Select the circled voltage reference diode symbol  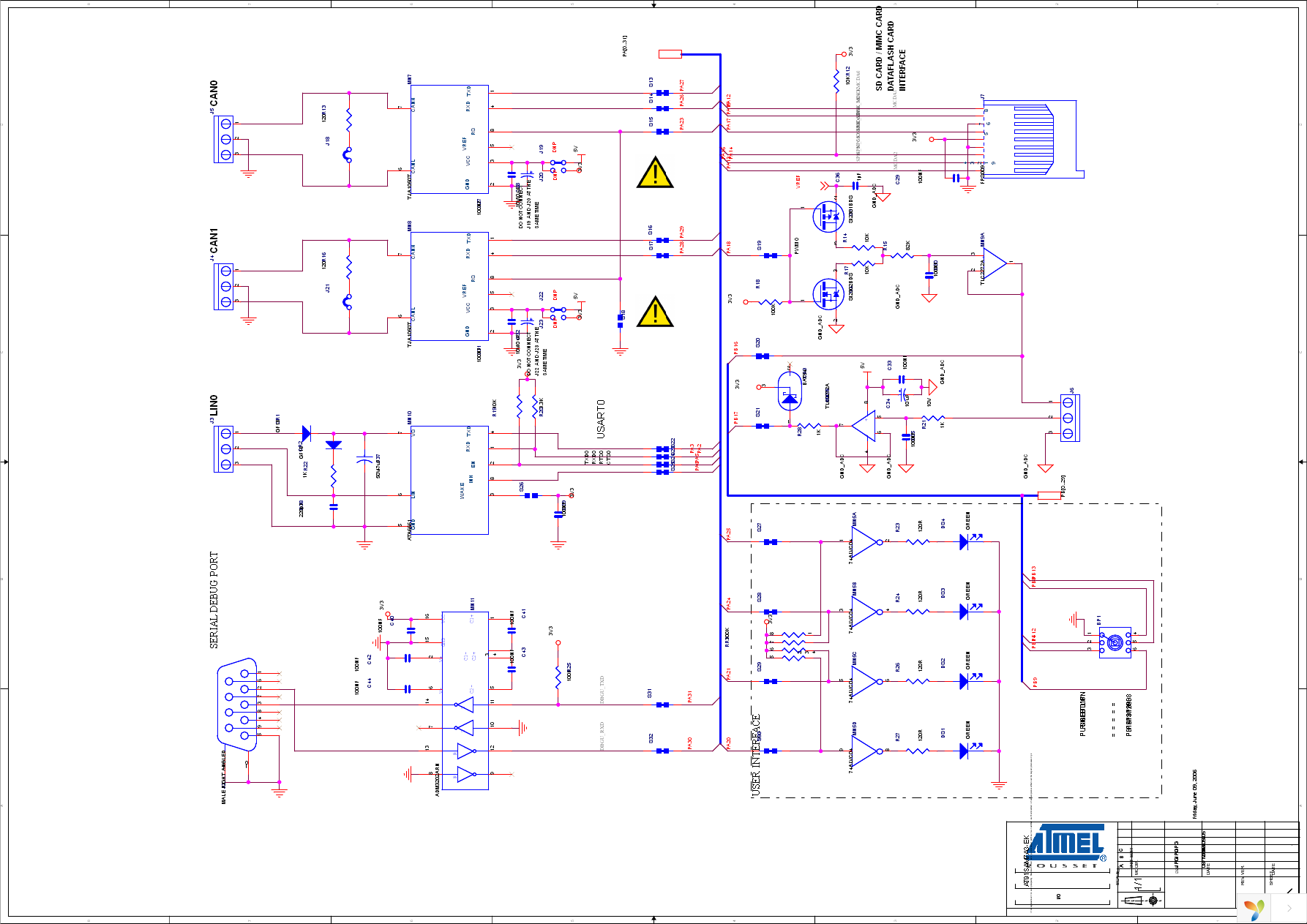(789, 390)
